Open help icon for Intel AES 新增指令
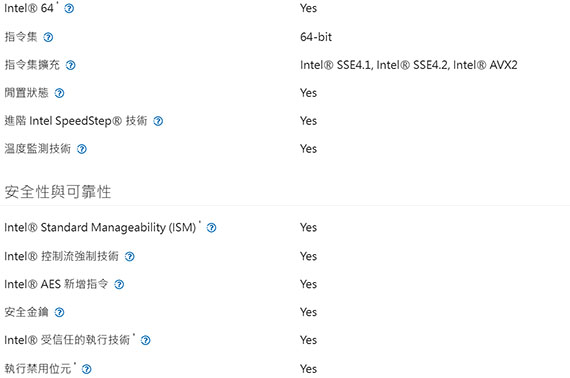570x378 pixels. click(x=119, y=285)
